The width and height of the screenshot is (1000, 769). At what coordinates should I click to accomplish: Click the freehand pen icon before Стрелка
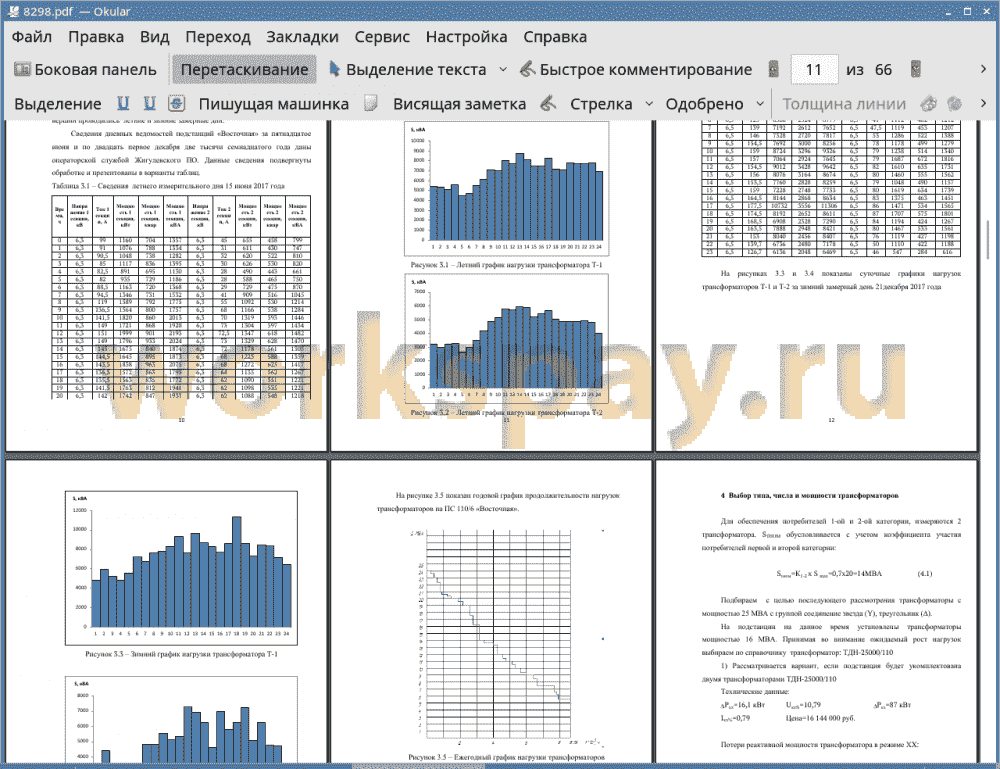(548, 103)
